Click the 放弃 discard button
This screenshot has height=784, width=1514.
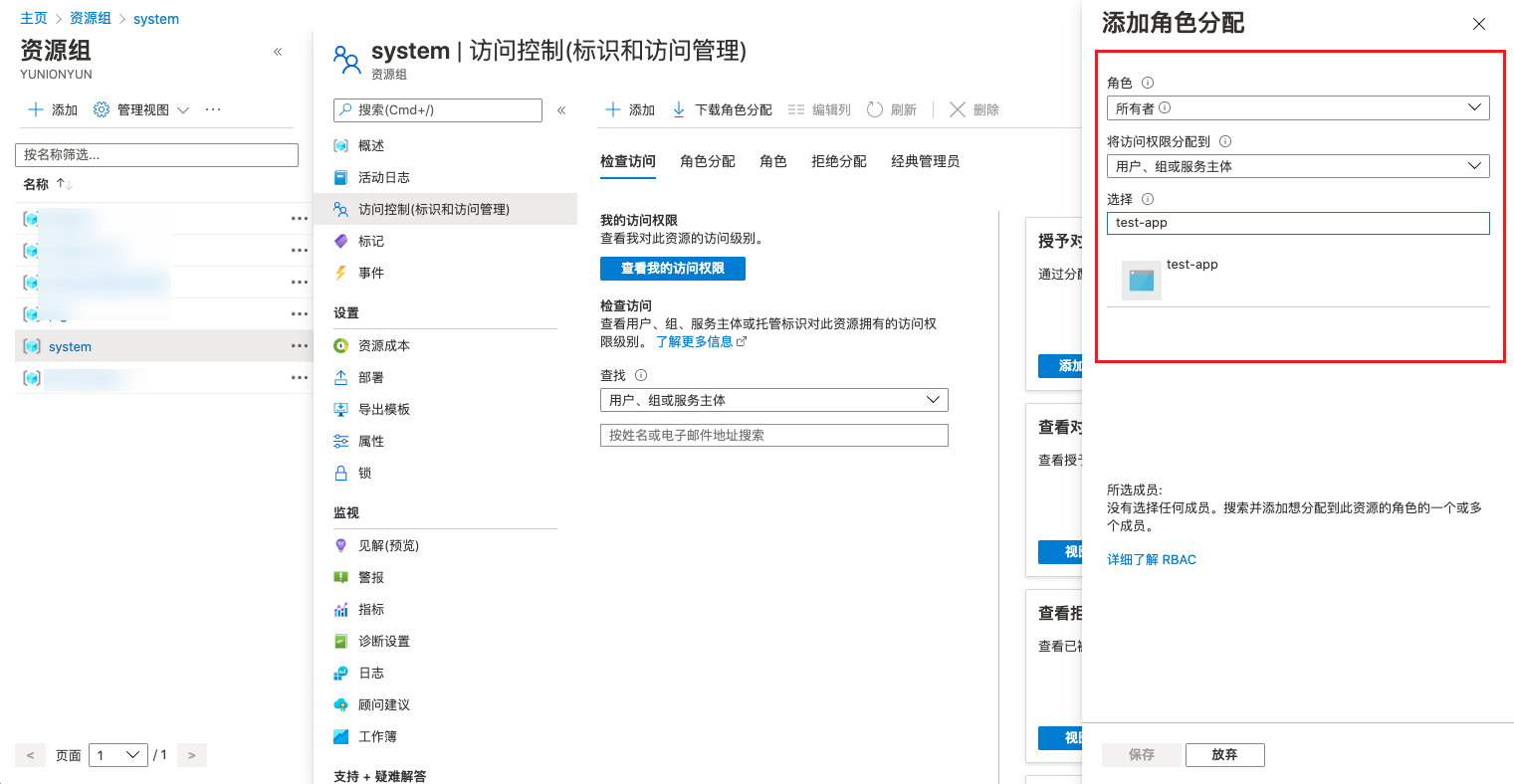tap(1224, 755)
